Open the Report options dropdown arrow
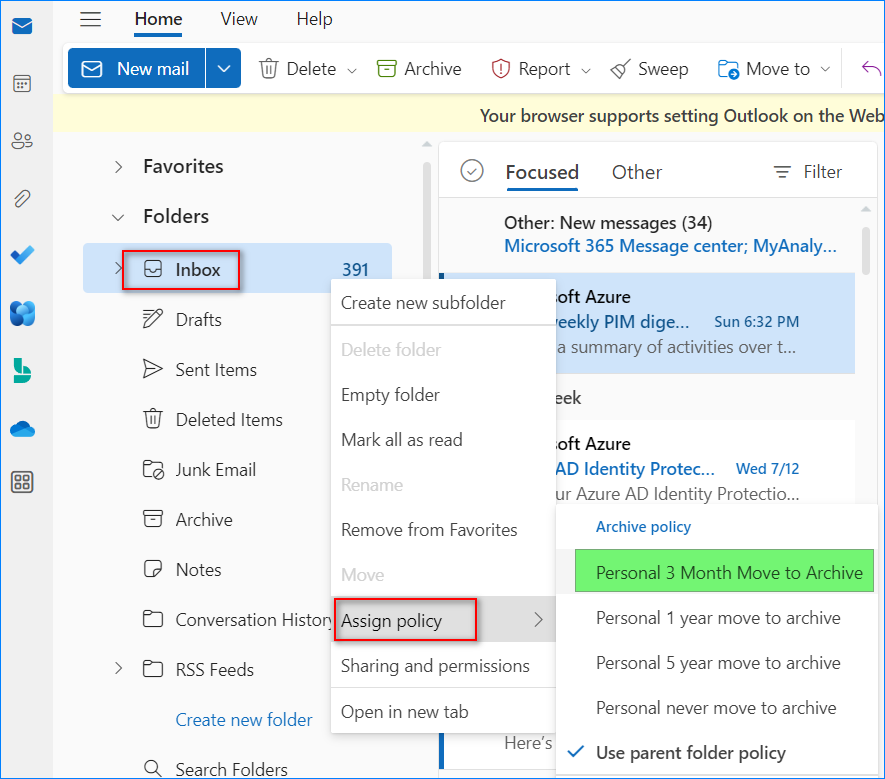 pyautogui.click(x=586, y=71)
